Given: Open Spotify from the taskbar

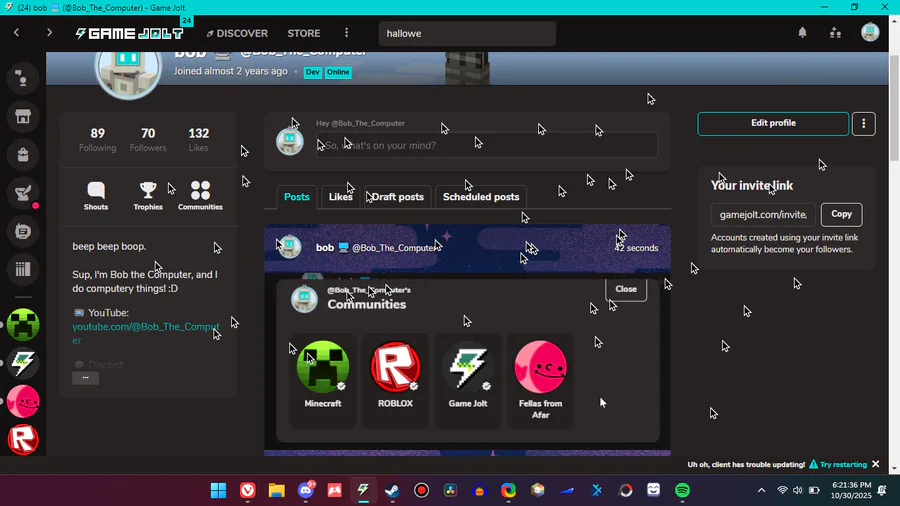Looking at the screenshot, I should pos(682,491).
